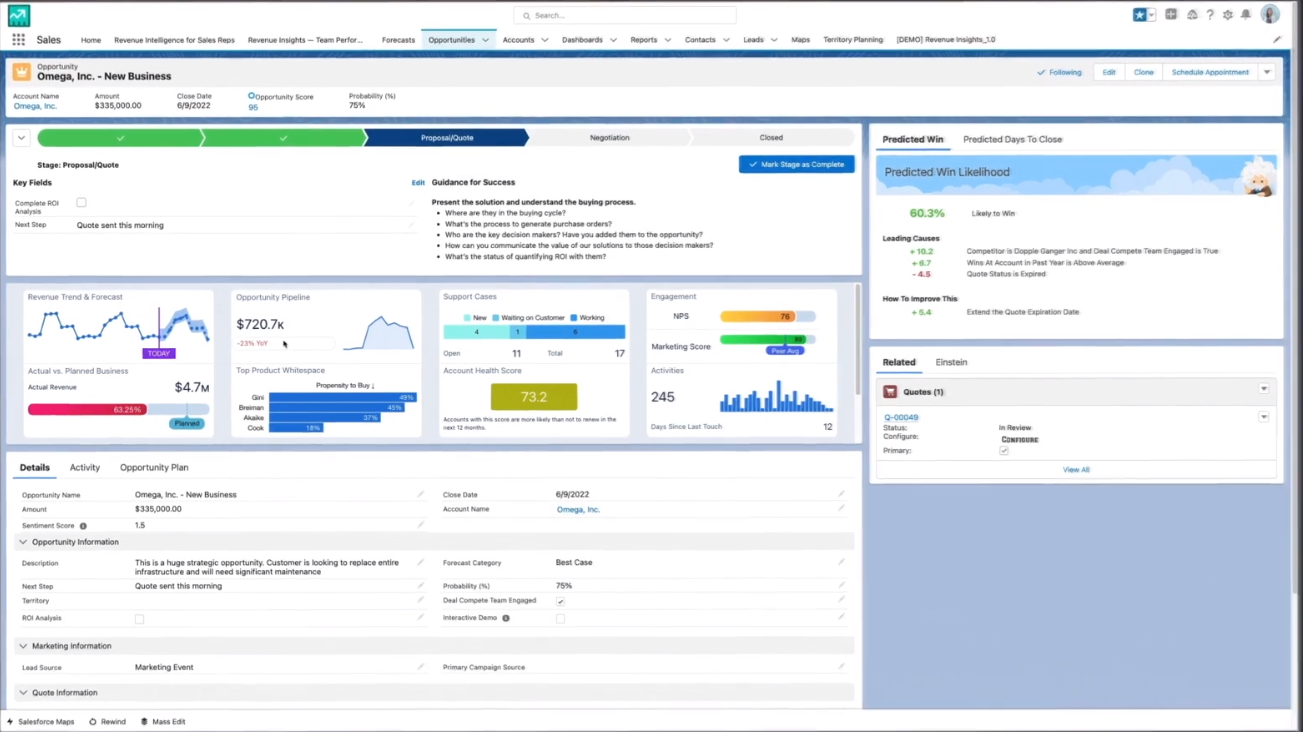Edit Opportunity Name with its pencil icon
The image size is (1303, 732).
tap(421, 494)
